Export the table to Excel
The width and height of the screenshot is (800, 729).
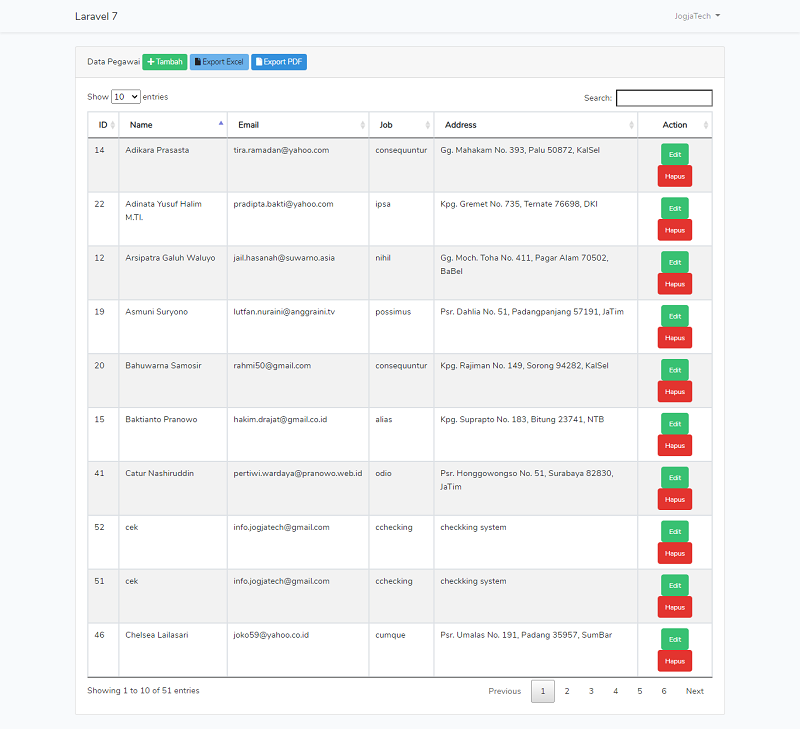pyautogui.click(x=219, y=62)
